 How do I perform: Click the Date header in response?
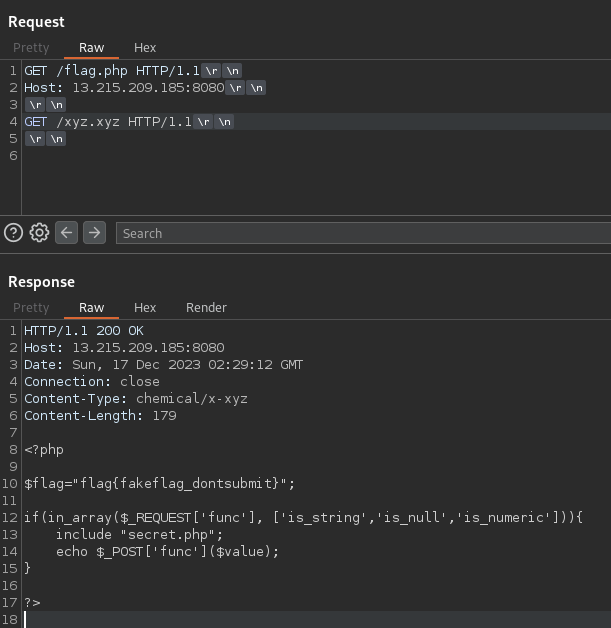click(x=163, y=365)
